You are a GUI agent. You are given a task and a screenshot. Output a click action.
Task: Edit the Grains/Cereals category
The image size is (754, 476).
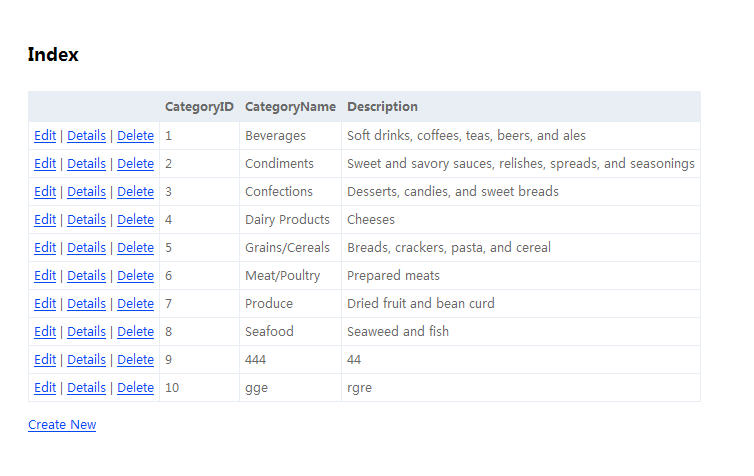point(45,248)
